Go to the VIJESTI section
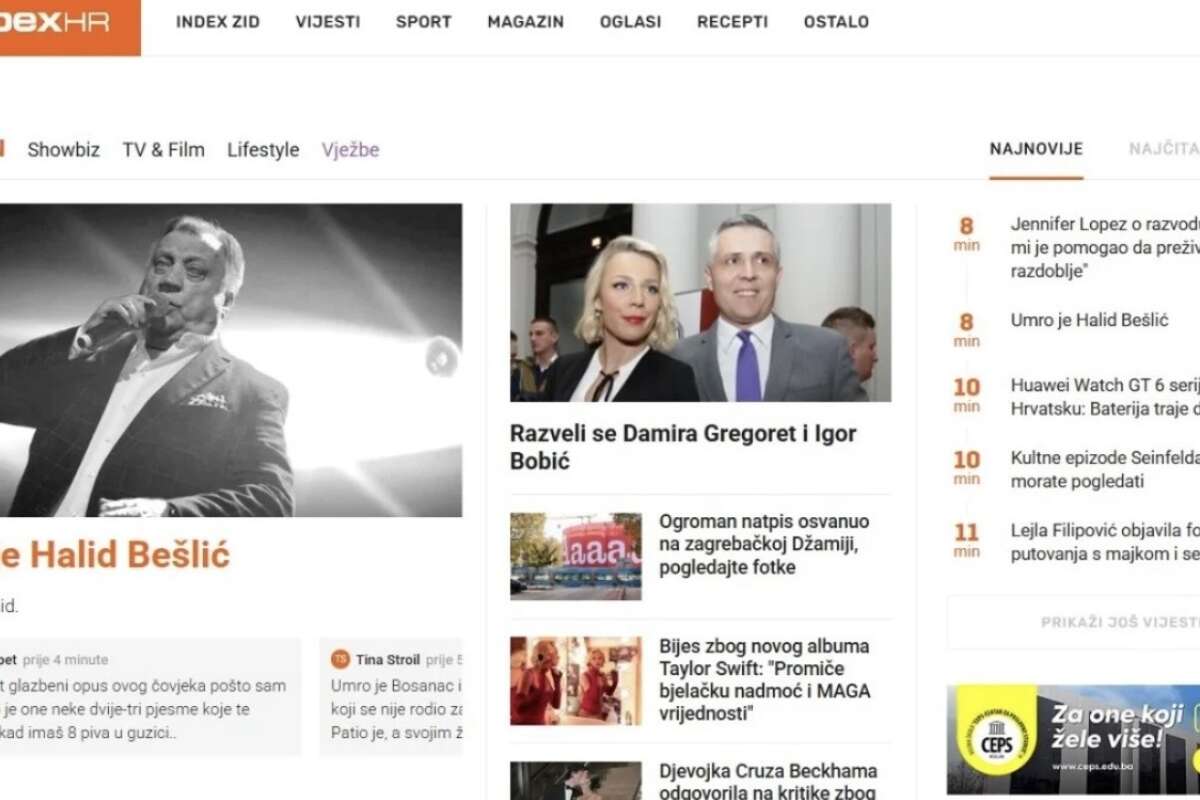 pyautogui.click(x=328, y=22)
